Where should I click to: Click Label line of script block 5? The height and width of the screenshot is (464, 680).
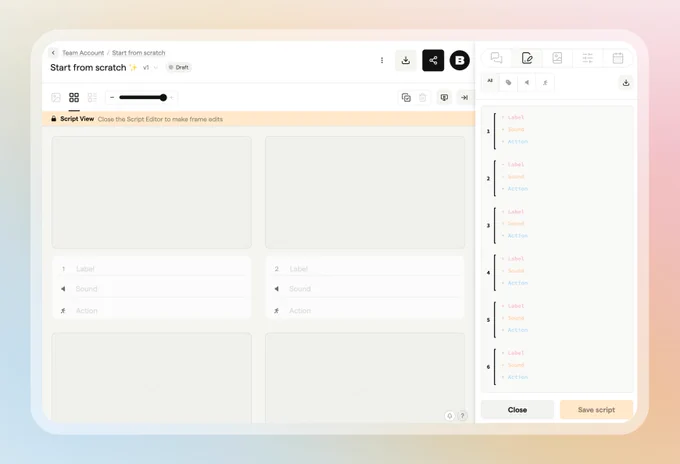click(x=515, y=306)
